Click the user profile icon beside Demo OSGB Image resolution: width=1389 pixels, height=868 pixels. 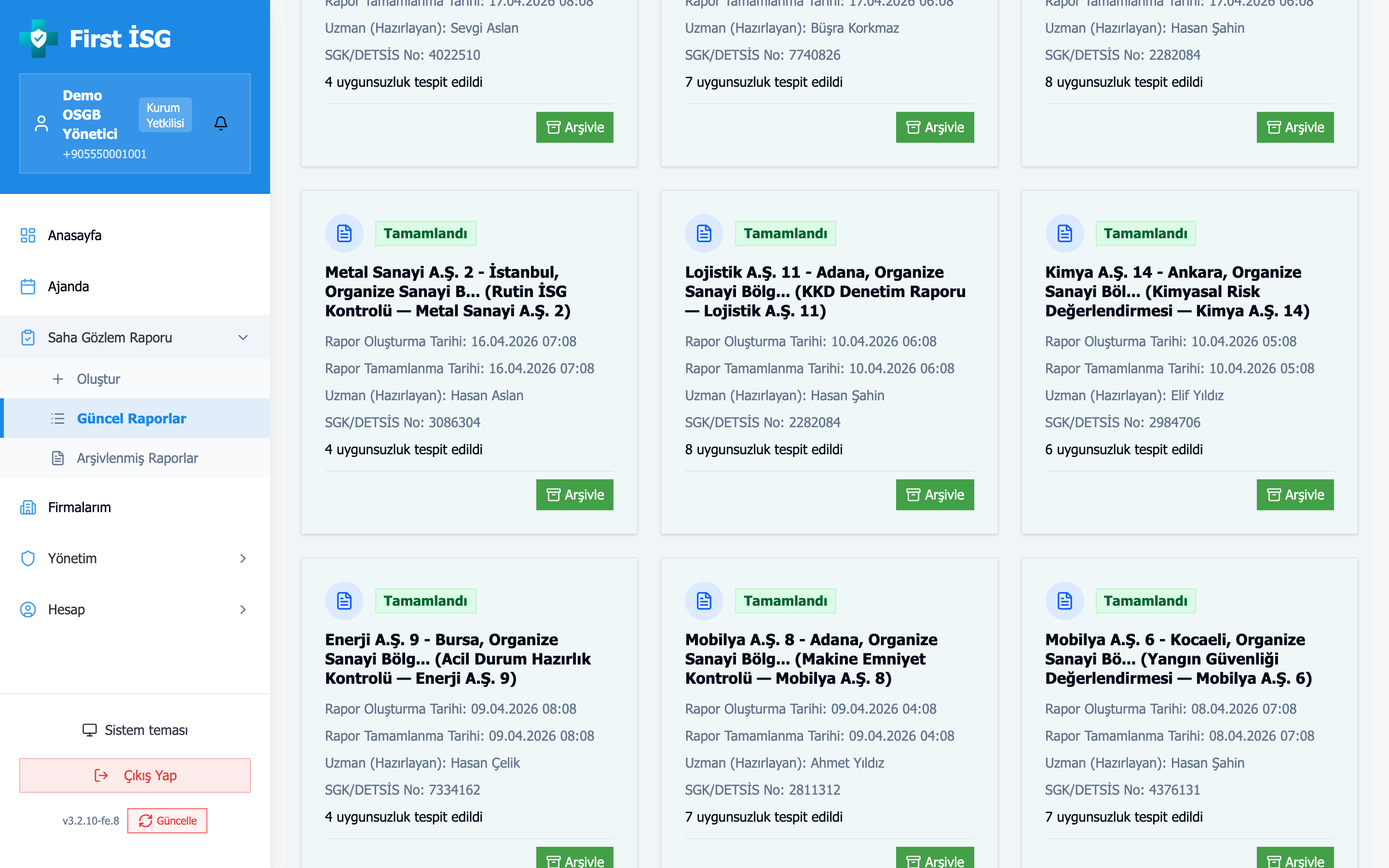41,123
